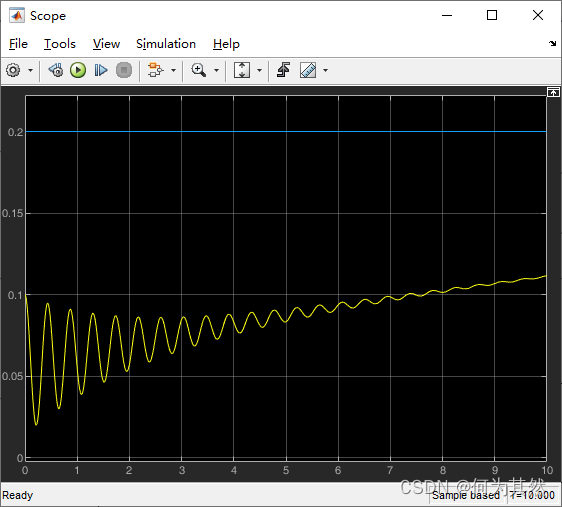
Task: Click the dock Scope arrow at menu bar right
Action: [552, 43]
